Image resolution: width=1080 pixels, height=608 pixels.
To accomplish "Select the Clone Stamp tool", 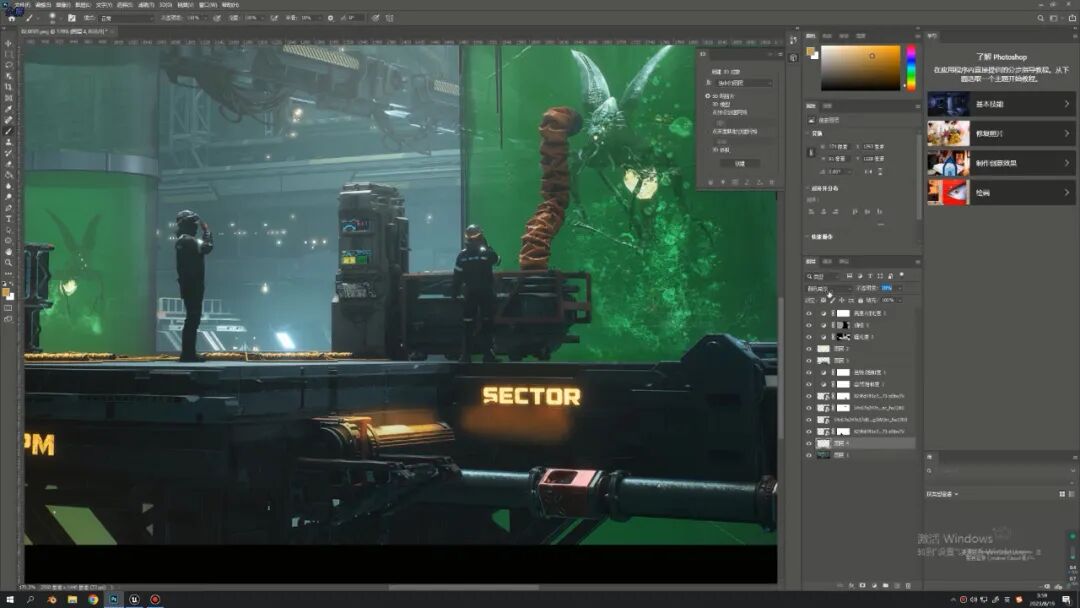I will tap(8, 142).
